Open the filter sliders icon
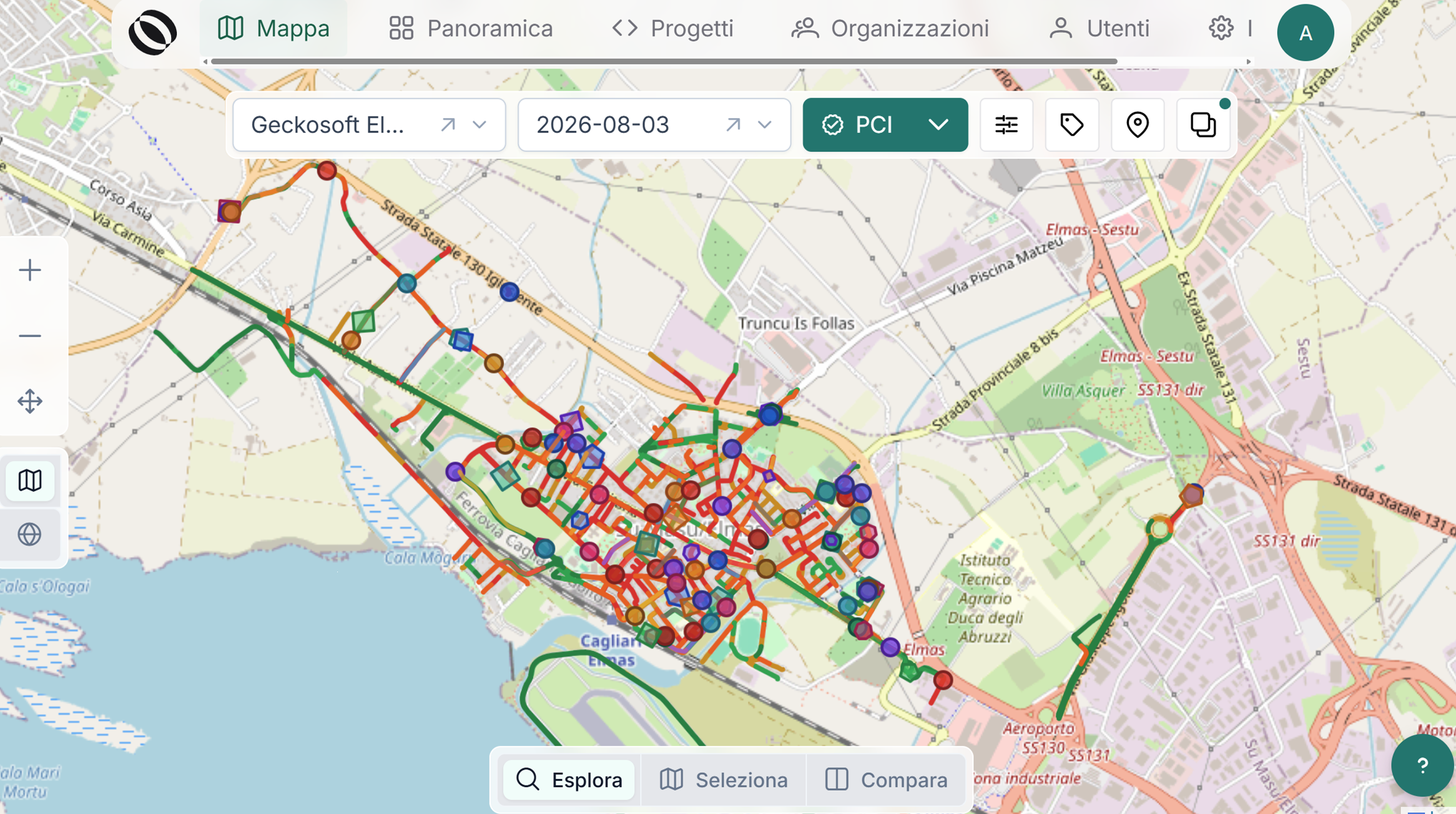The width and height of the screenshot is (1456, 814). point(1006,125)
